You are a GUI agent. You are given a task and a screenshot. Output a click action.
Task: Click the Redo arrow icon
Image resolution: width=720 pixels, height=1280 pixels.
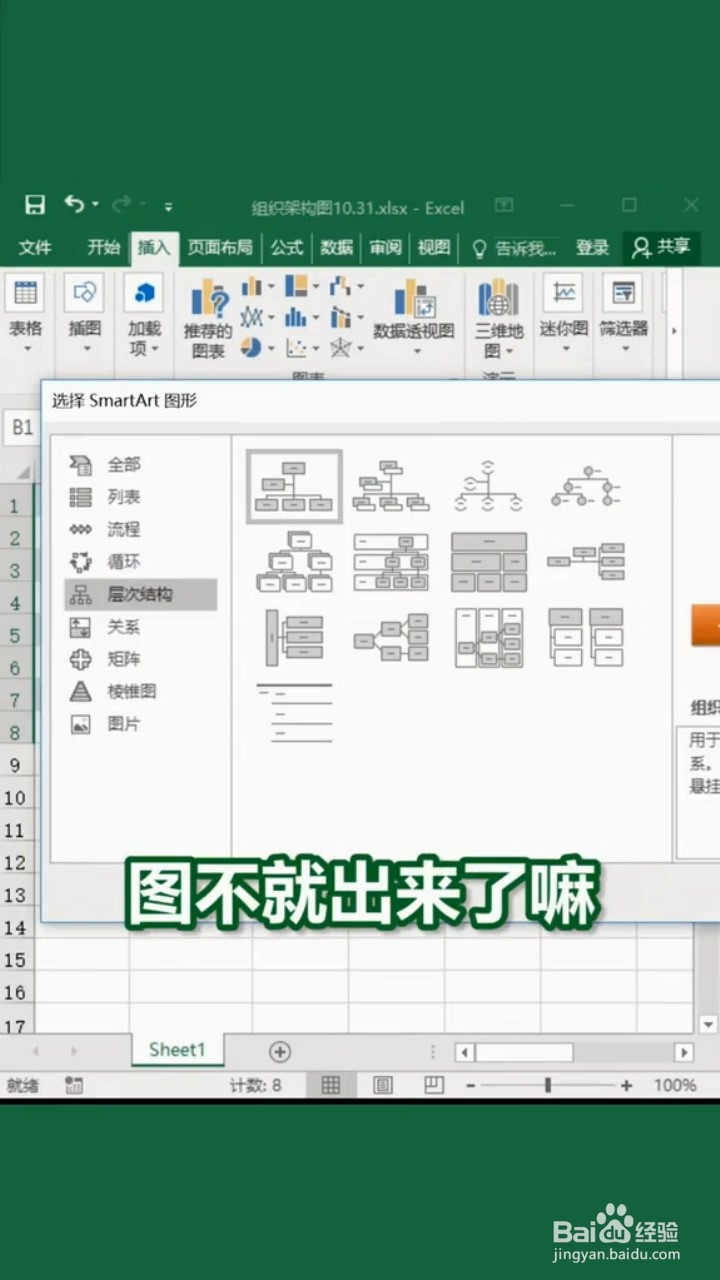122,205
